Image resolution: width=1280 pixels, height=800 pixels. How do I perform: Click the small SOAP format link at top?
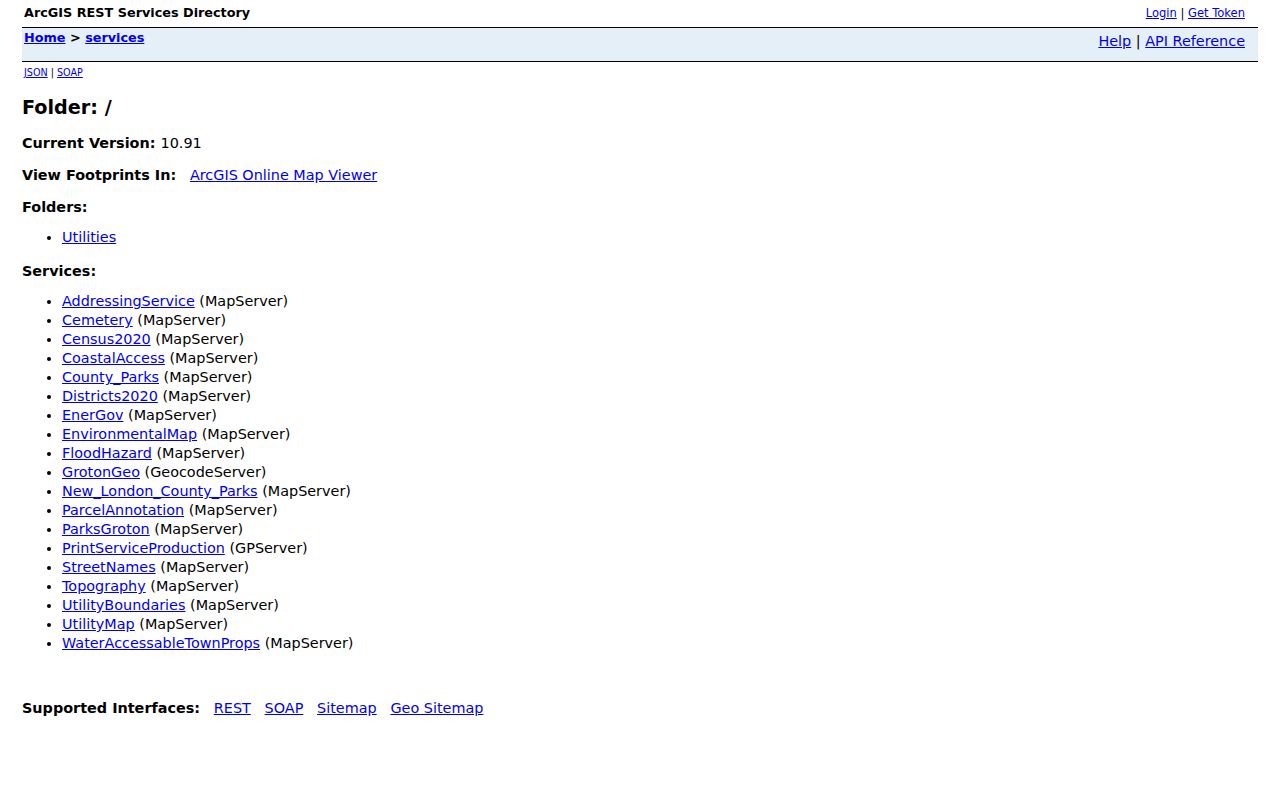(x=70, y=73)
